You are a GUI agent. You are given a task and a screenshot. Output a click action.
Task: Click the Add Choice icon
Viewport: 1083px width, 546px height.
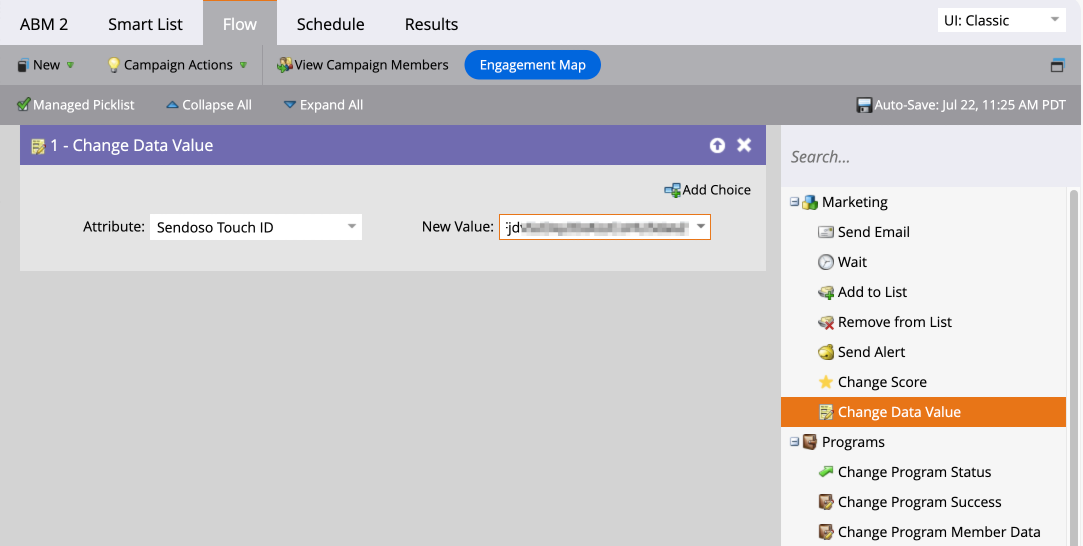(672, 190)
